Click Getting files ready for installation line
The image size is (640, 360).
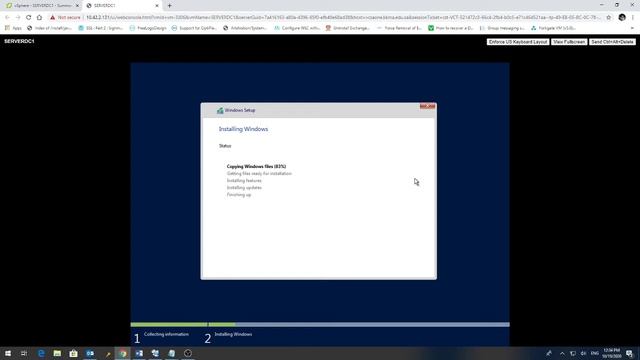click(259, 173)
